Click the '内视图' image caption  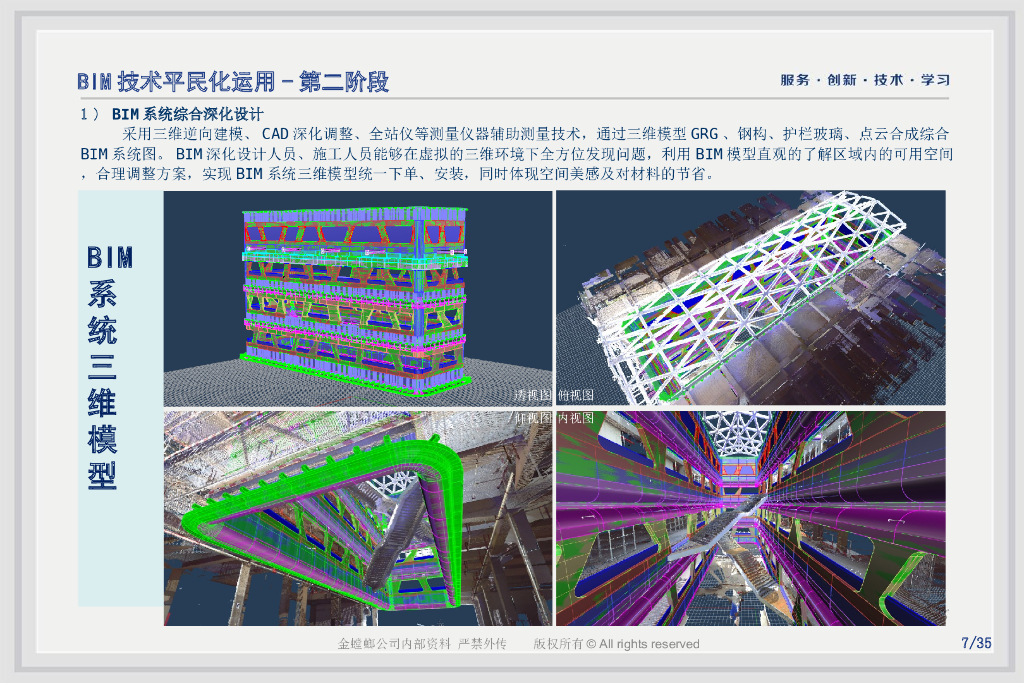pyautogui.click(x=576, y=418)
